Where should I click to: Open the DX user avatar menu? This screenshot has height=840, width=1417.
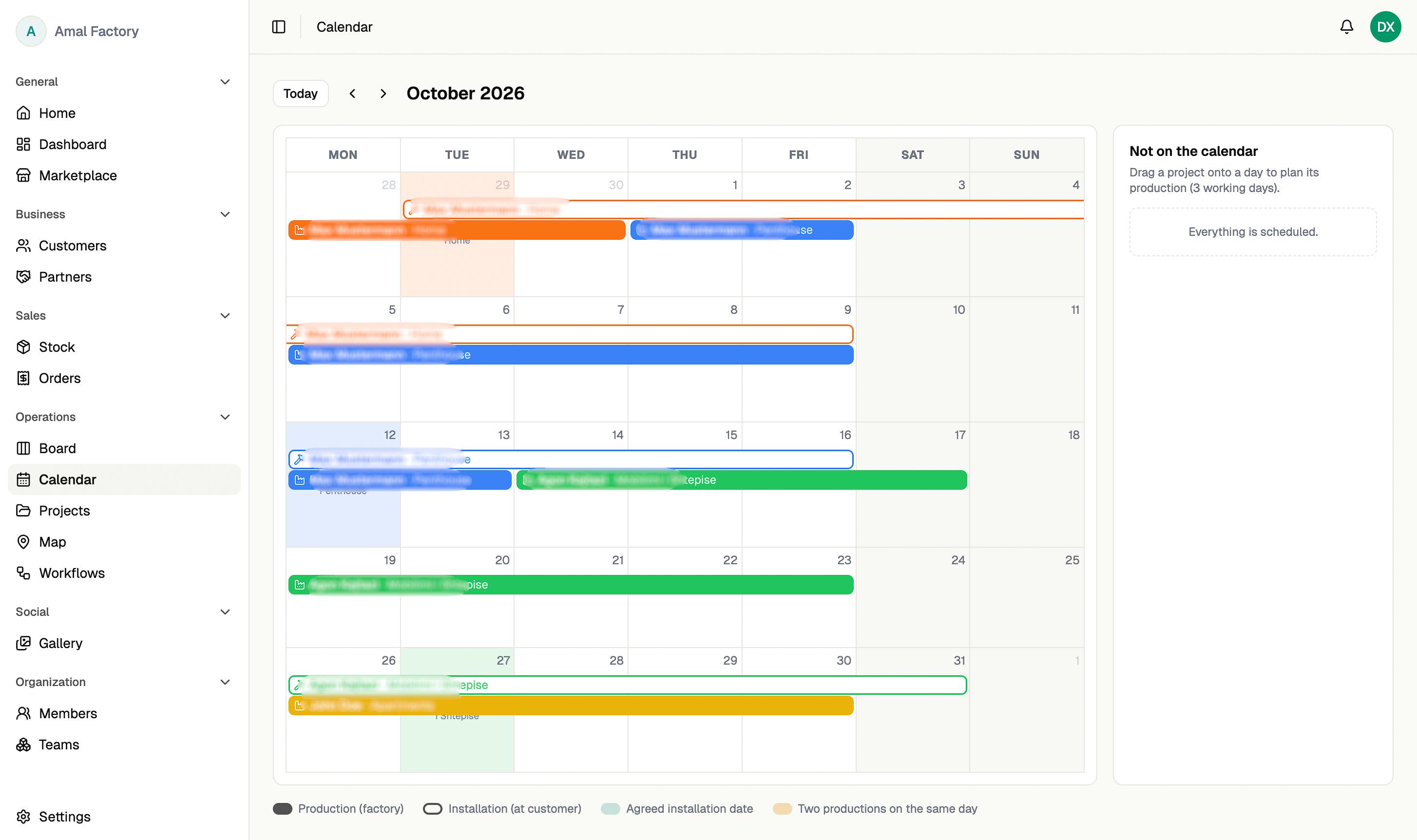point(1385,27)
